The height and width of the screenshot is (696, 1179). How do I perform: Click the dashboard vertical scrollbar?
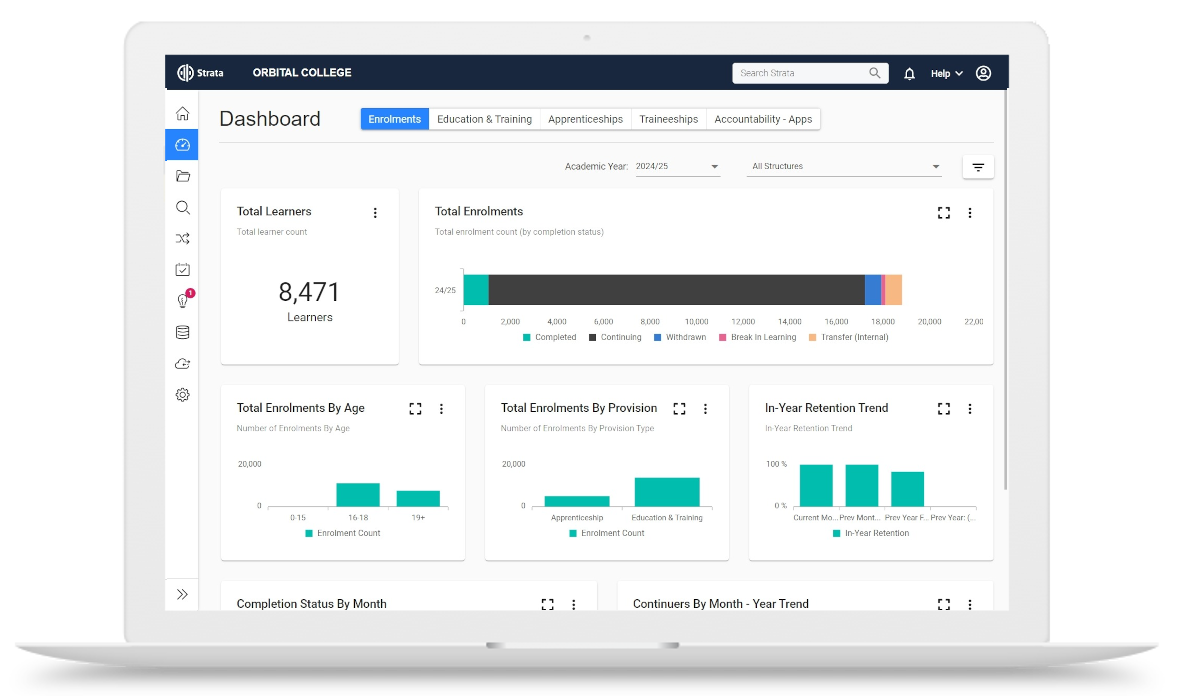point(1005,292)
